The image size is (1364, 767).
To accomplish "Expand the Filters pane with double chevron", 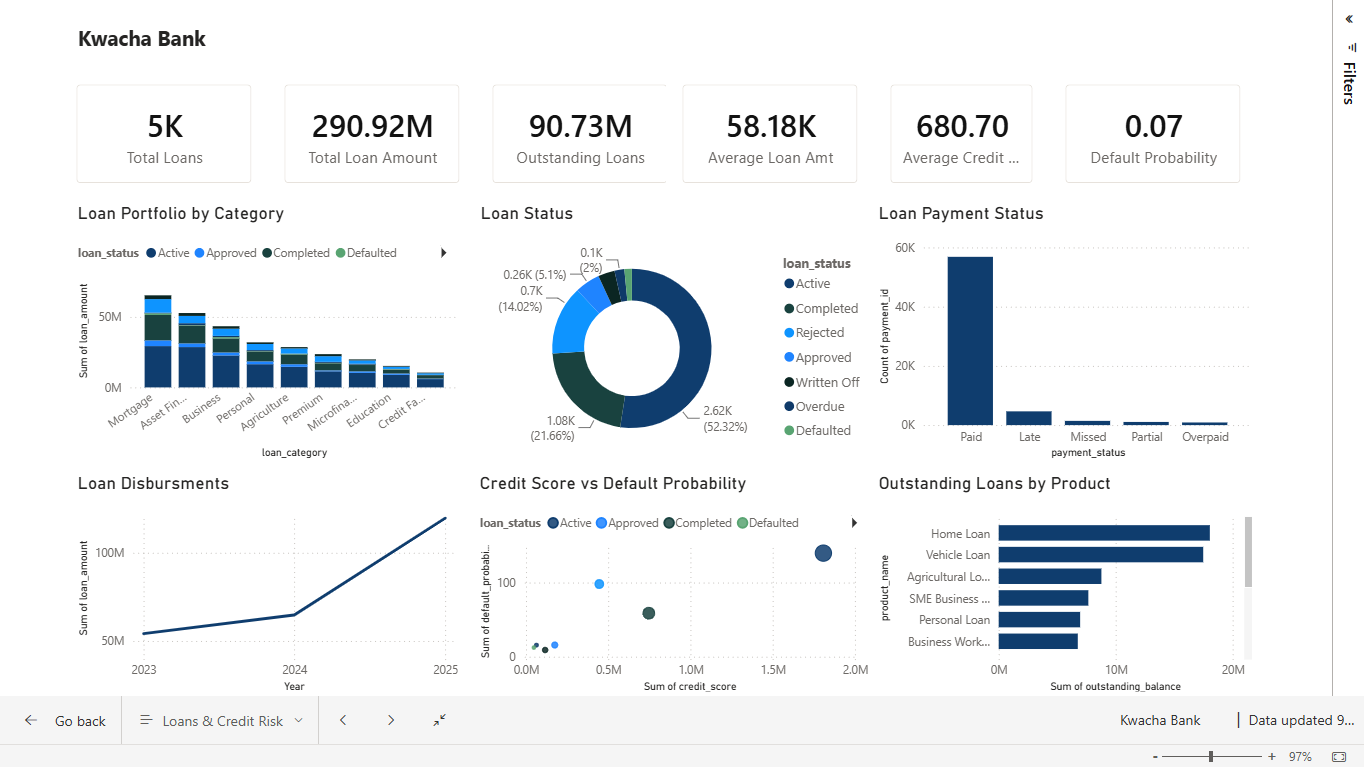I will tap(1348, 19).
